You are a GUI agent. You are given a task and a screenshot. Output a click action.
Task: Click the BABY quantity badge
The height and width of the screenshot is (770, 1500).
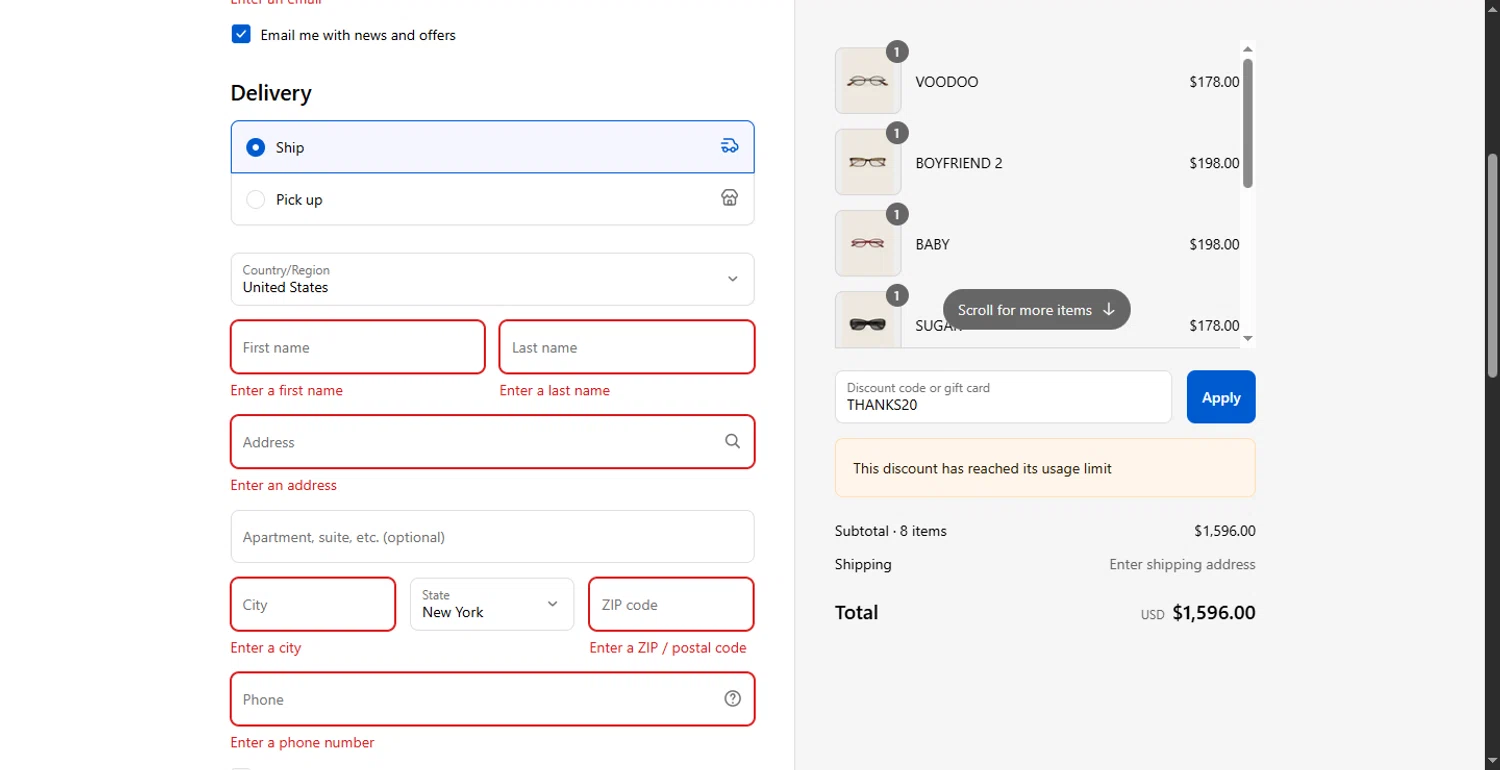(x=897, y=214)
